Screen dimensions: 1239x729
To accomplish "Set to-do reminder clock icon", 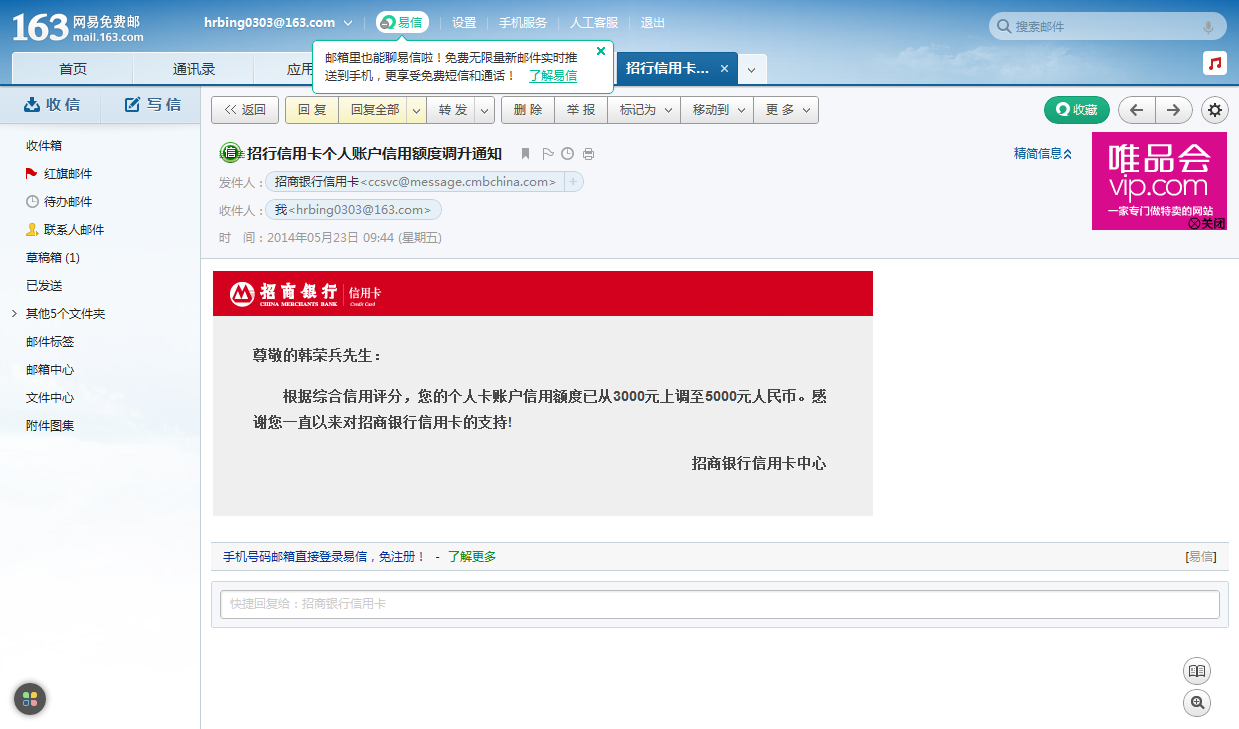I will (567, 154).
